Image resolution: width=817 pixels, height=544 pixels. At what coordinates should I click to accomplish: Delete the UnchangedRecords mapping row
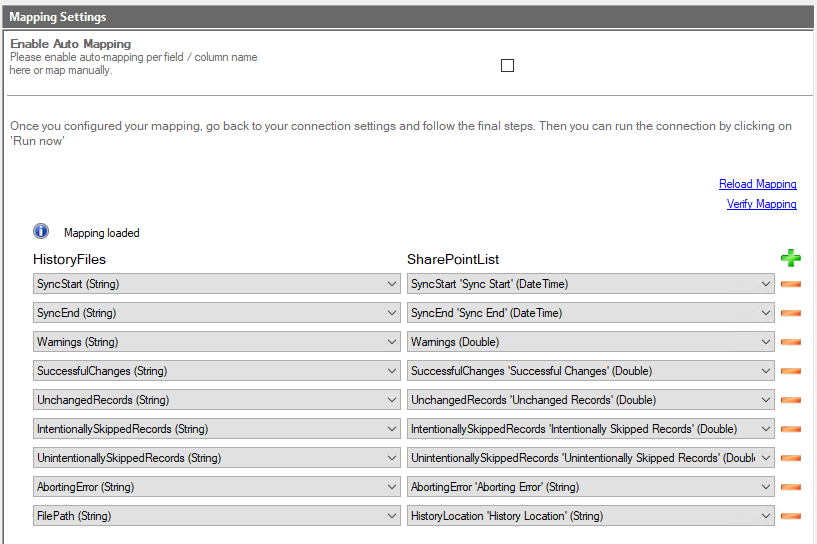pyautogui.click(x=791, y=401)
